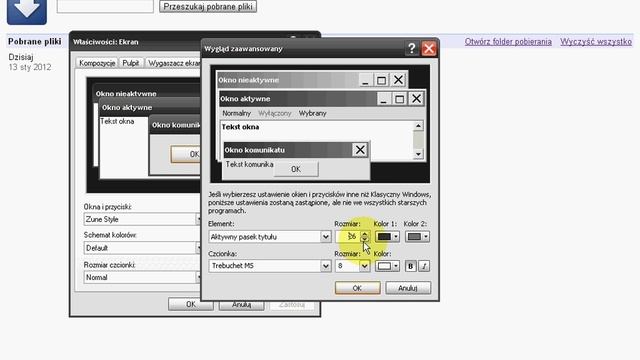Image resolution: width=640 pixels, height=360 pixels.
Task: Click the Wyczyść wszystko link
Action: (x=596, y=42)
